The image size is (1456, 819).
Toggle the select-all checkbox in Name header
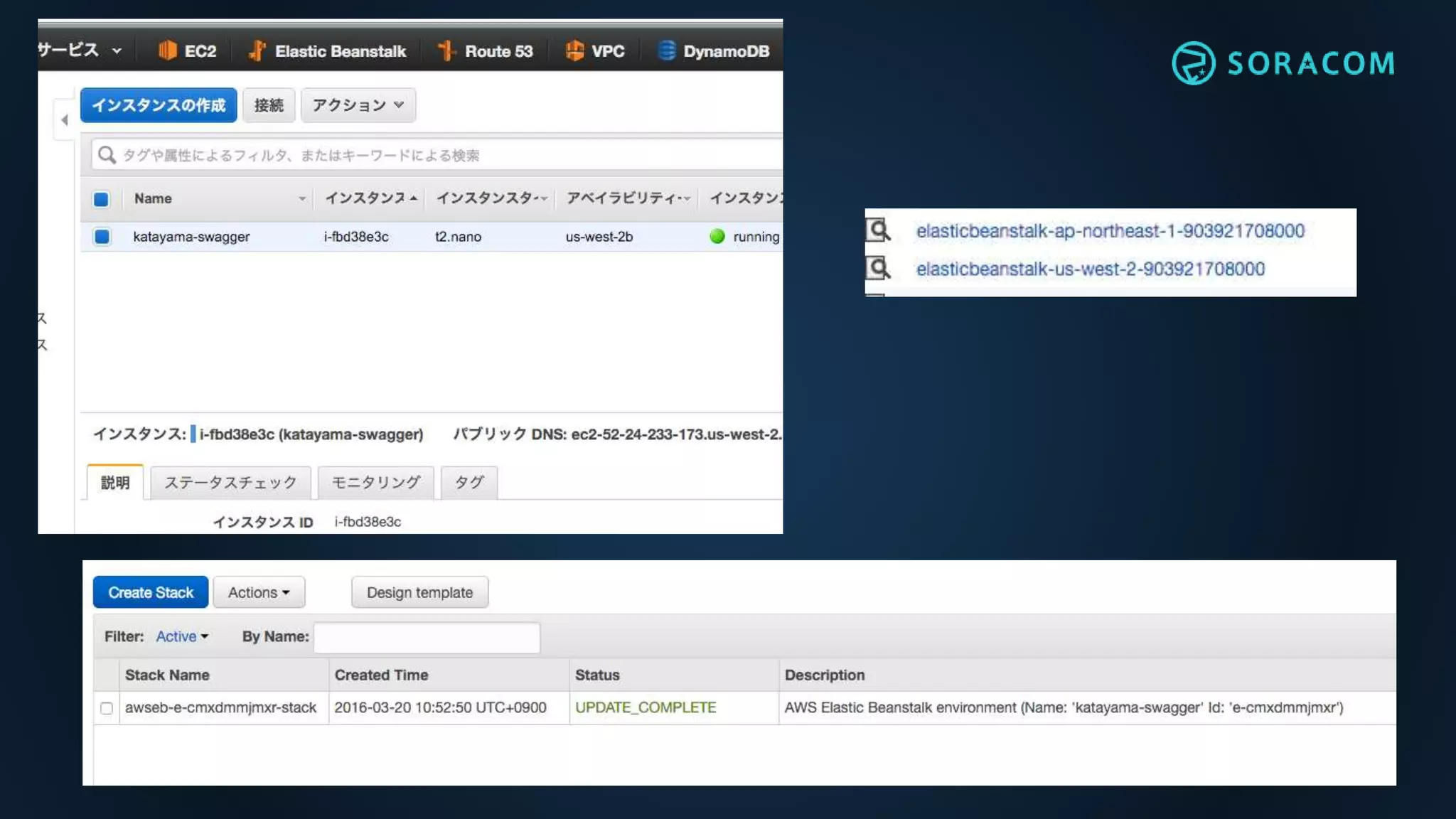point(102,199)
